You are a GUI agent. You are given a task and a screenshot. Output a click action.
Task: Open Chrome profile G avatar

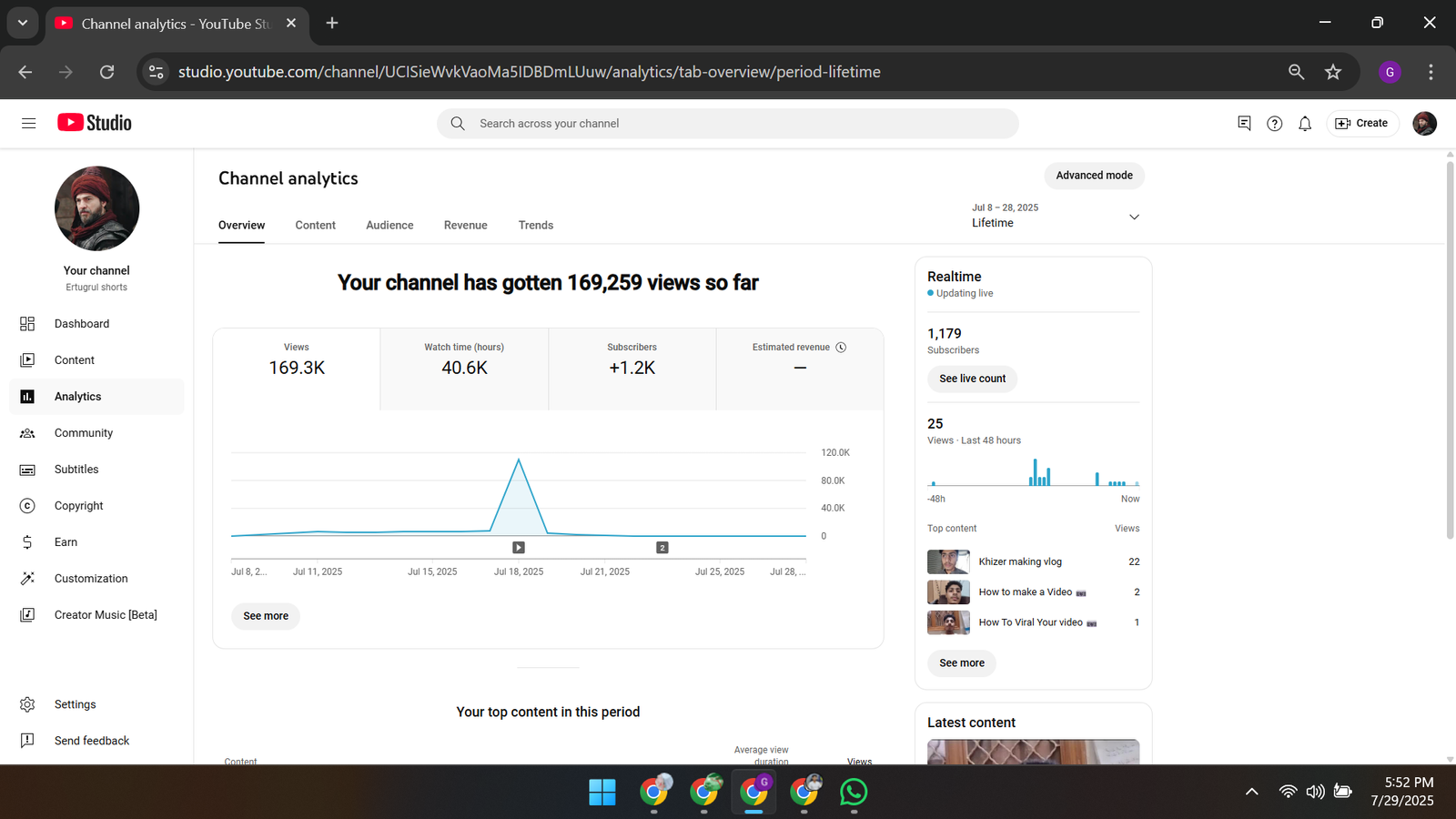pyautogui.click(x=1390, y=72)
